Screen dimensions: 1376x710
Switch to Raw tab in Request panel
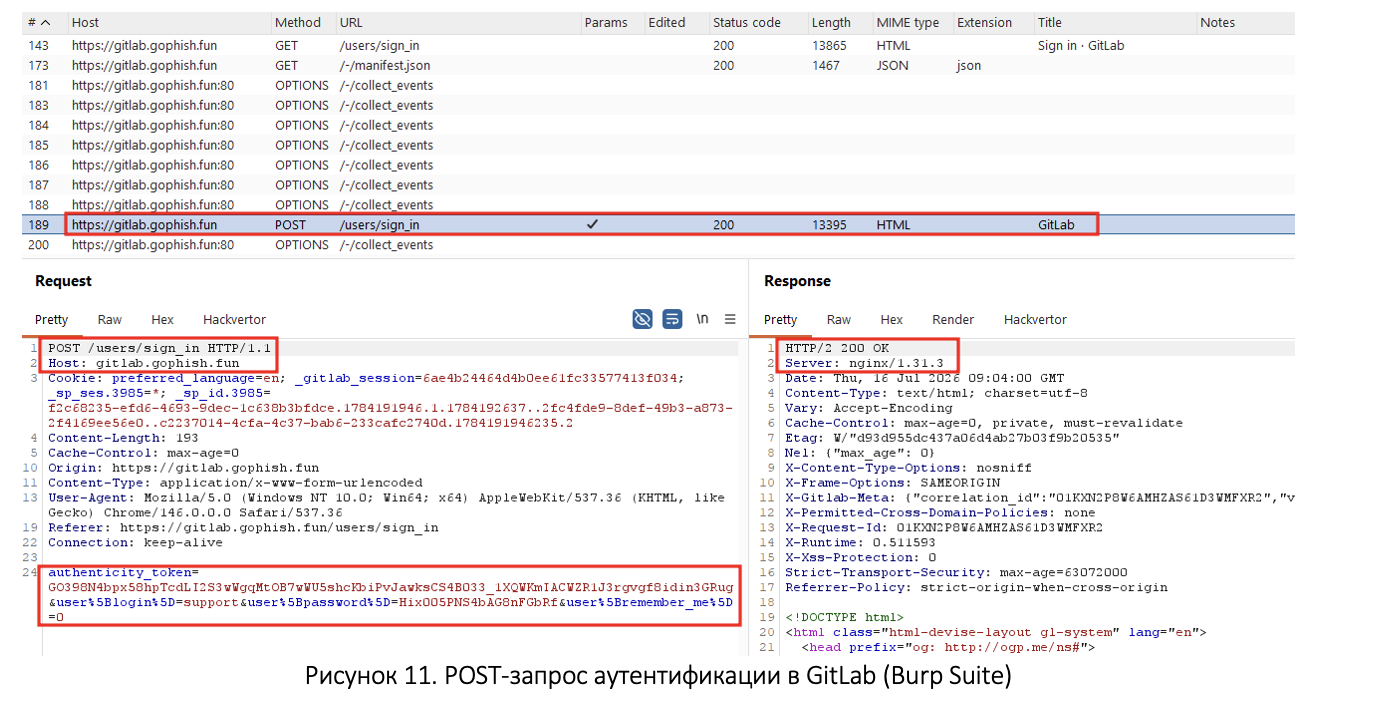point(110,320)
